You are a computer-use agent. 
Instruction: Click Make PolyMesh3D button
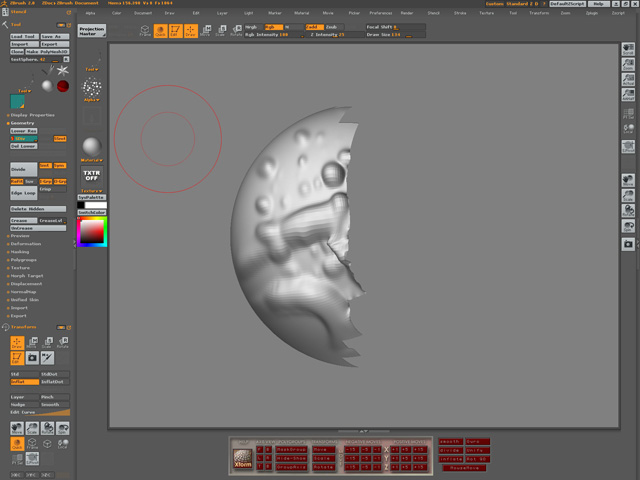pyautogui.click(x=47, y=52)
